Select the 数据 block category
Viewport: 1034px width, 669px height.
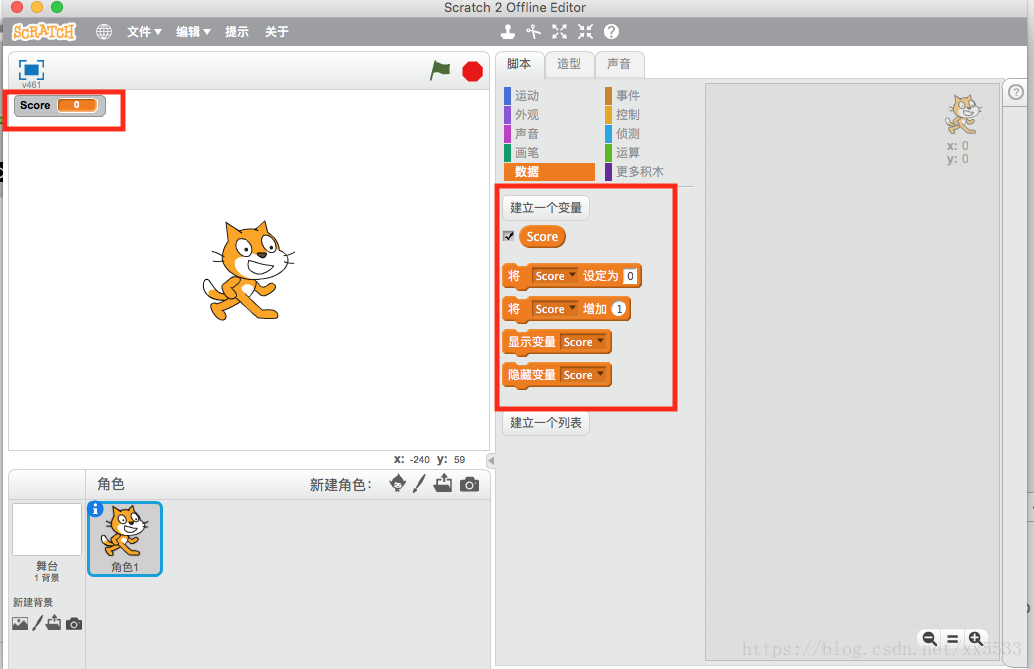(549, 172)
